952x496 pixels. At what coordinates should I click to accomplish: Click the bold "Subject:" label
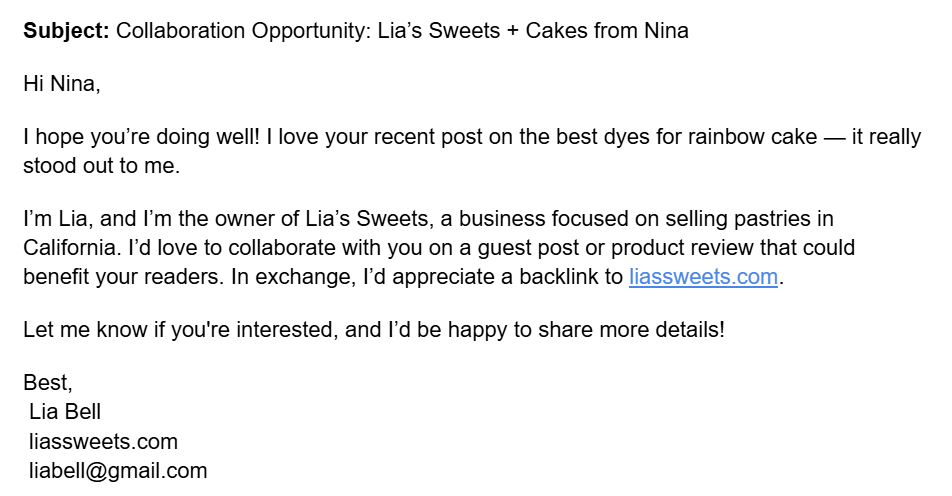pyautogui.click(x=66, y=30)
